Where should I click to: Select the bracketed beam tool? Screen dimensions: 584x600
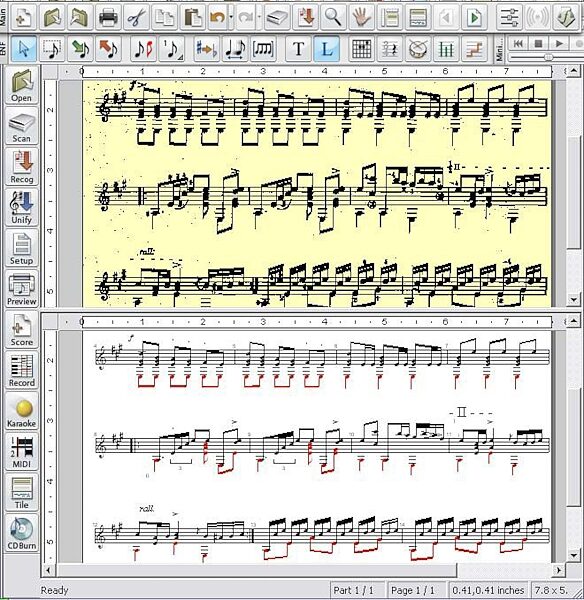pyautogui.click(x=263, y=49)
